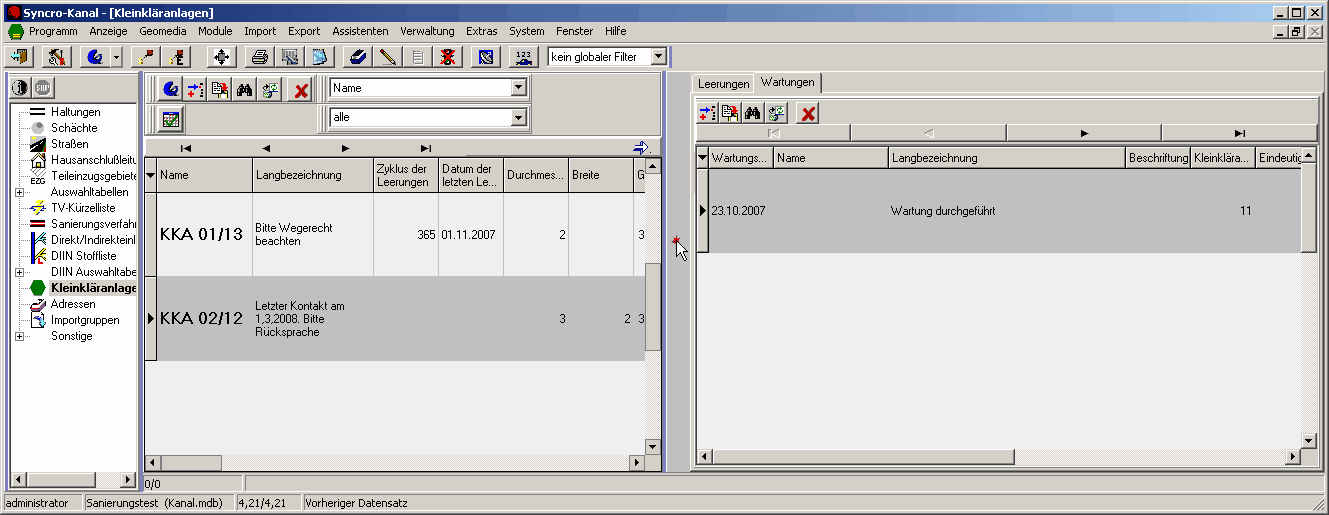Open the Geomedia menu
This screenshot has width=1329, height=515.
[x=163, y=31]
